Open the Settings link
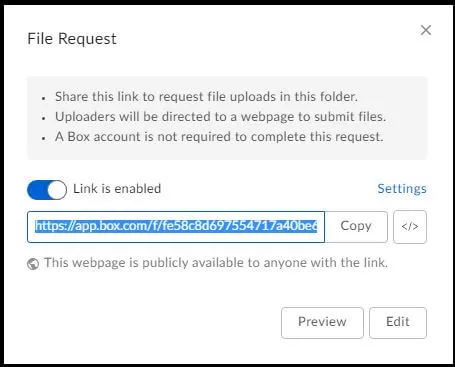Viewport: 455px width, 367px height. click(x=402, y=189)
